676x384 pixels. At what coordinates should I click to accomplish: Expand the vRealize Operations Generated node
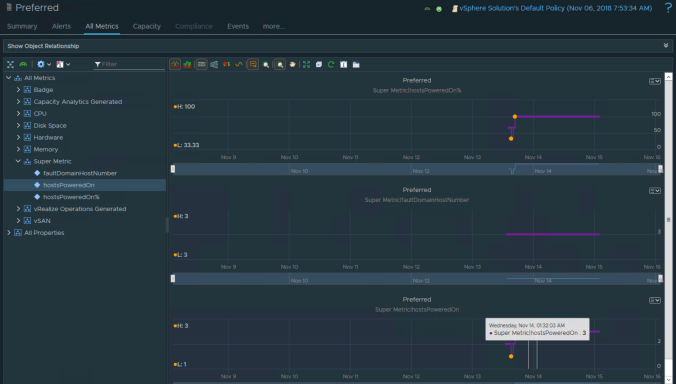click(x=18, y=209)
